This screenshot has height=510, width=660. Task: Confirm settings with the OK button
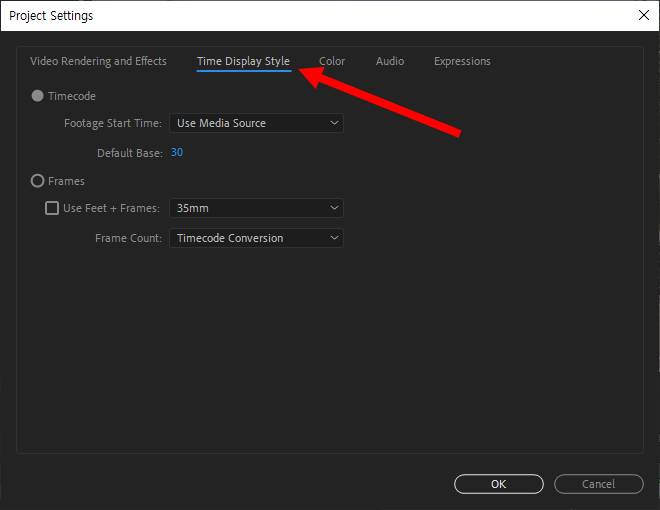click(x=499, y=484)
